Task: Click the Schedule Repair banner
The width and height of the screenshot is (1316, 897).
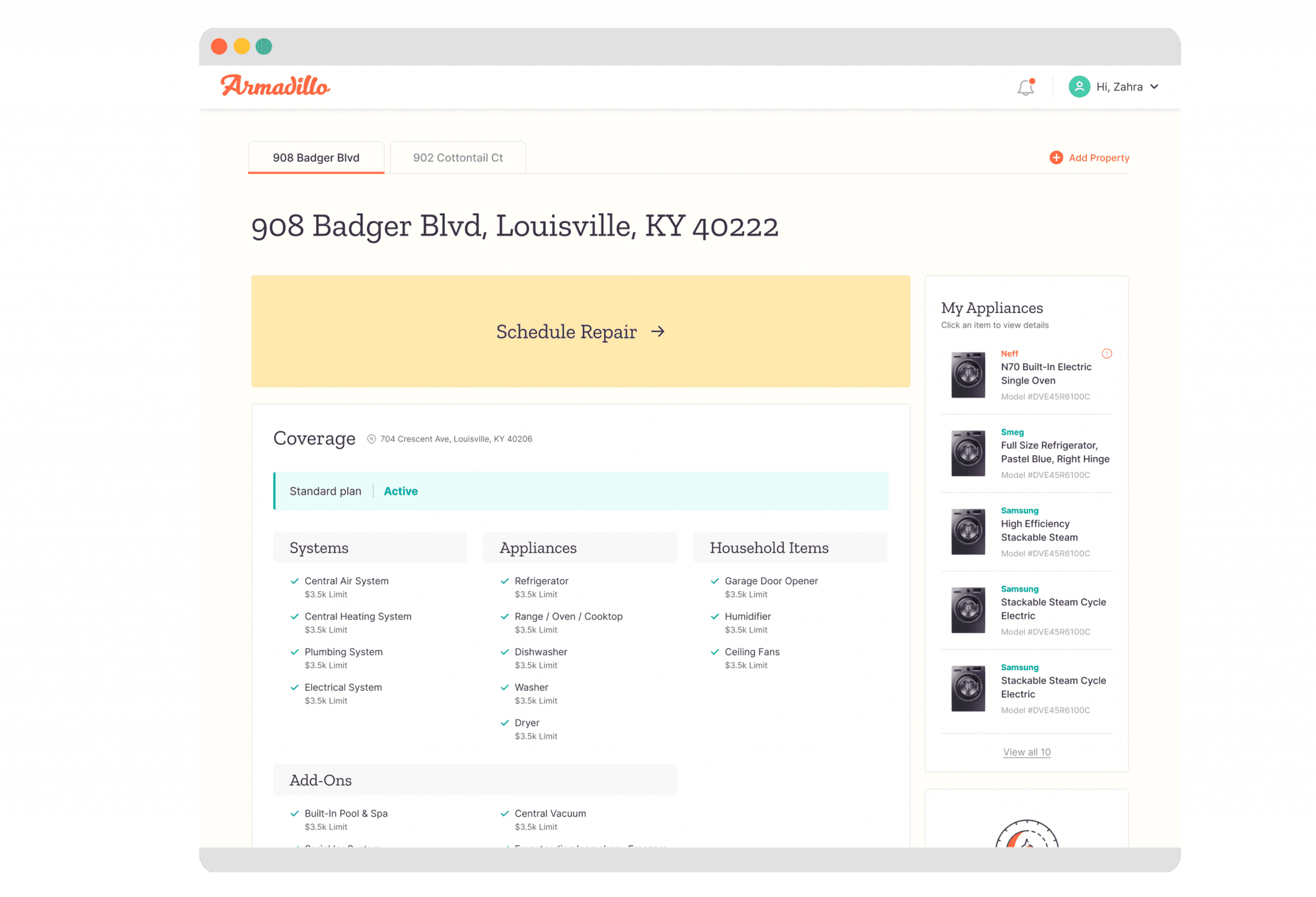Action: [x=580, y=332]
